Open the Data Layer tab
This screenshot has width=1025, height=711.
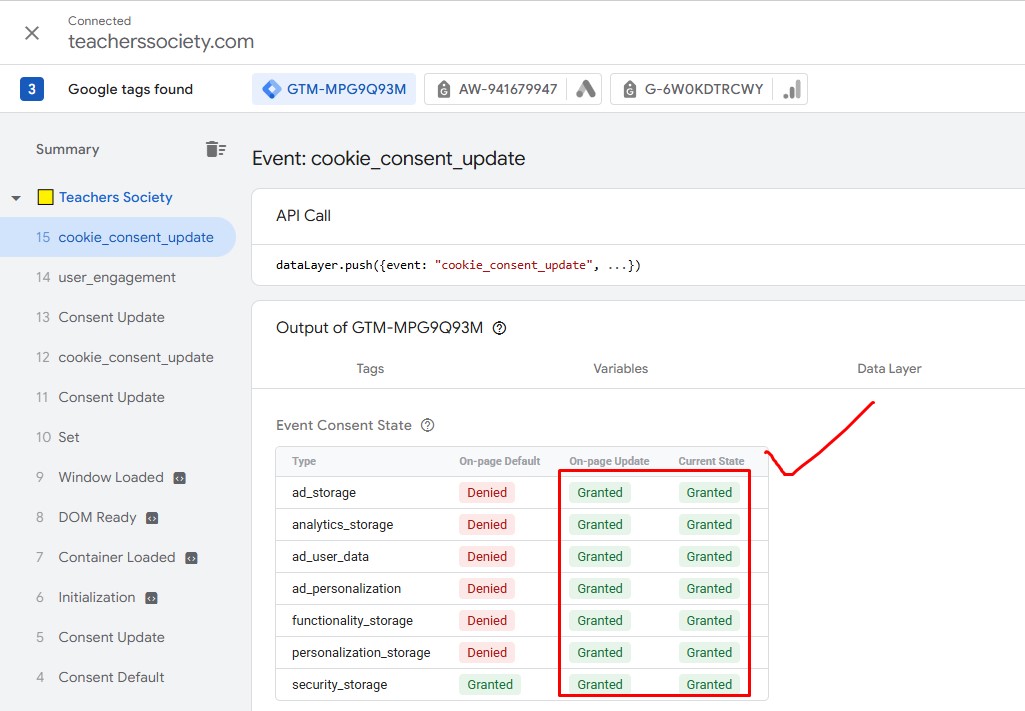[889, 369]
